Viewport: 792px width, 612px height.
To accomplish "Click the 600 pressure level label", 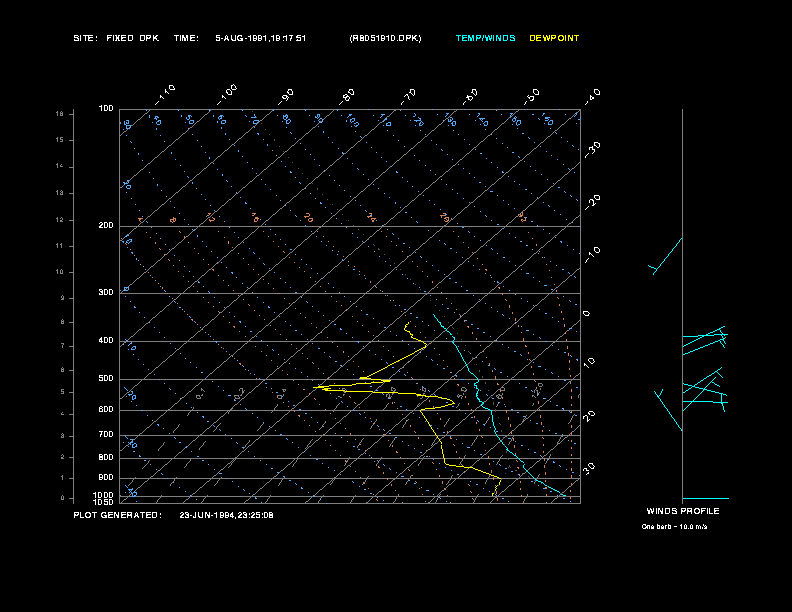I will point(106,410).
